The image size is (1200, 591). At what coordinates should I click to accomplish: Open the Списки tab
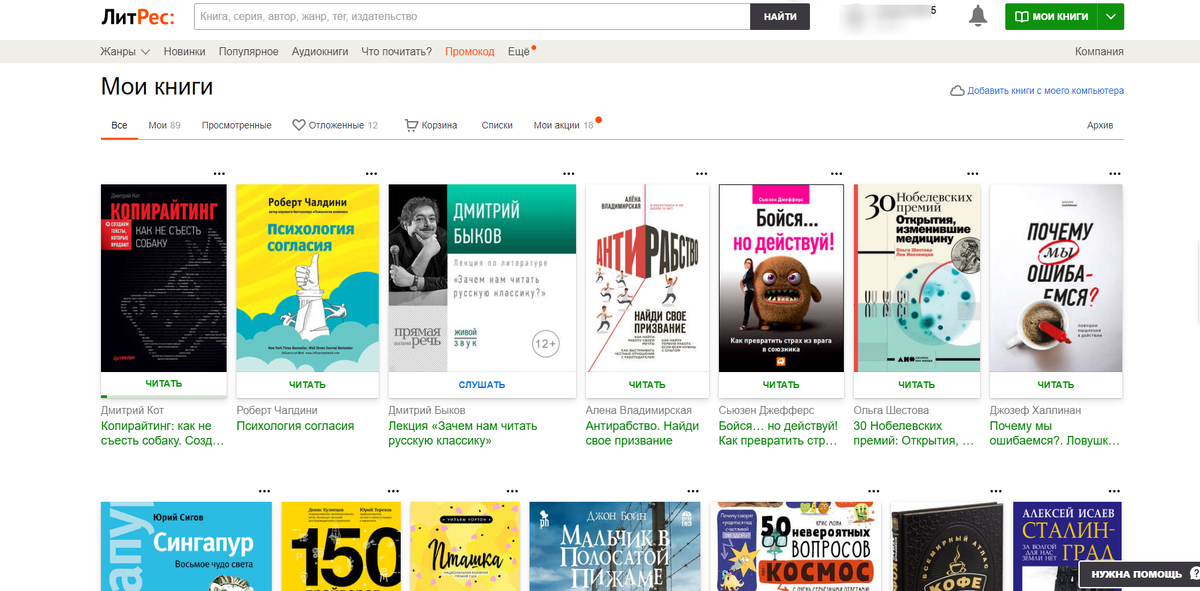click(x=497, y=125)
